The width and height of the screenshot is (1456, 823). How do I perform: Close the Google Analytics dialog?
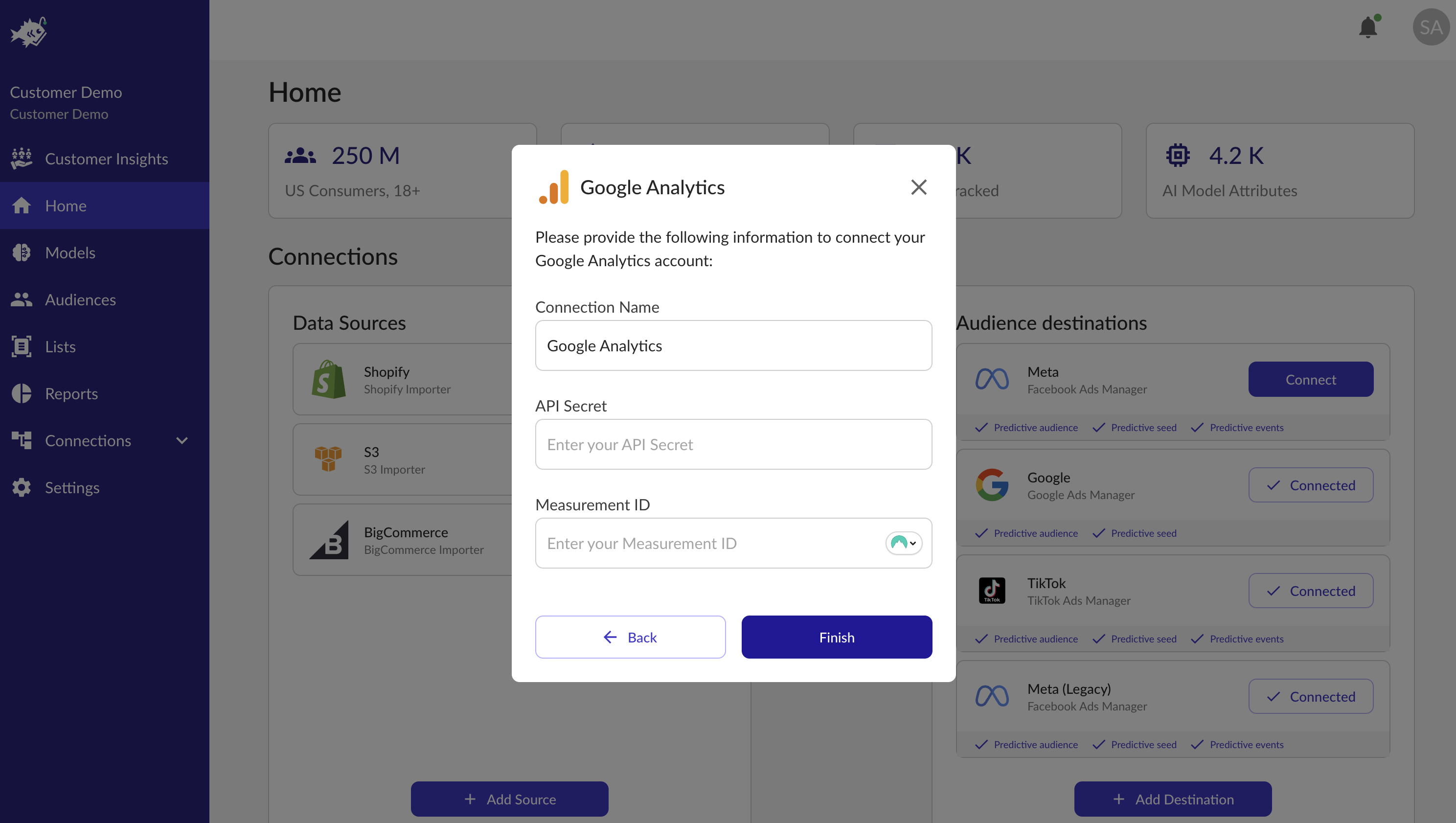click(x=918, y=187)
